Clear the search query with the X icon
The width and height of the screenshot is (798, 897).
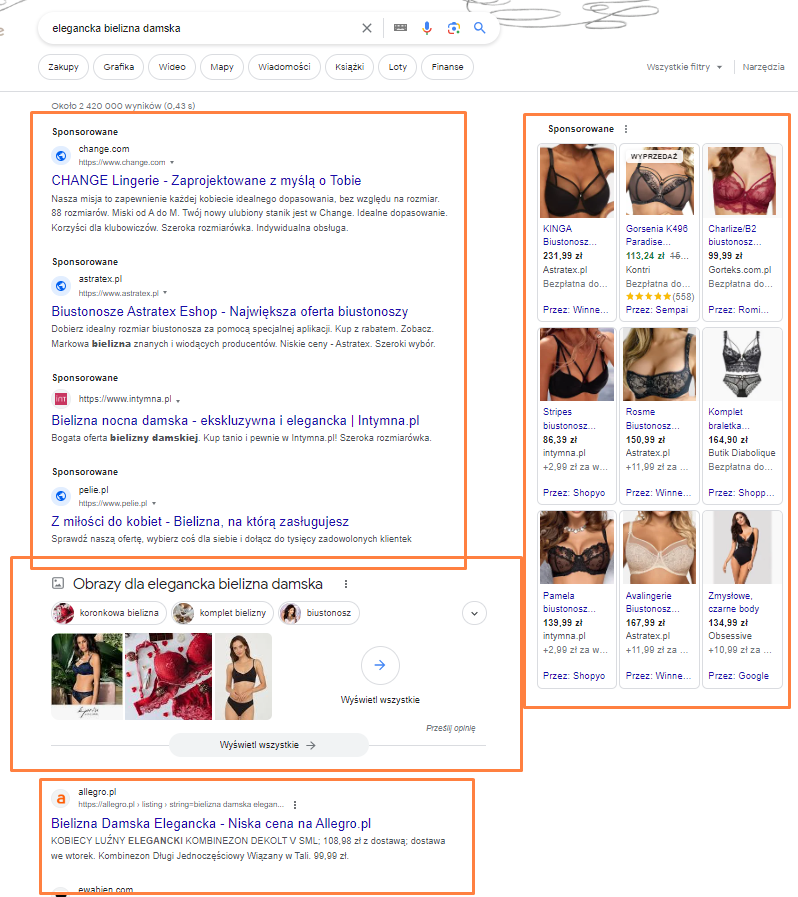point(367,28)
